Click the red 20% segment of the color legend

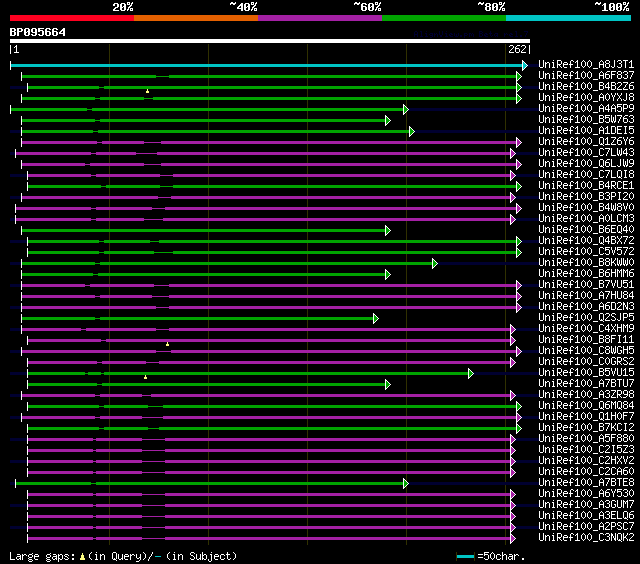click(72, 18)
